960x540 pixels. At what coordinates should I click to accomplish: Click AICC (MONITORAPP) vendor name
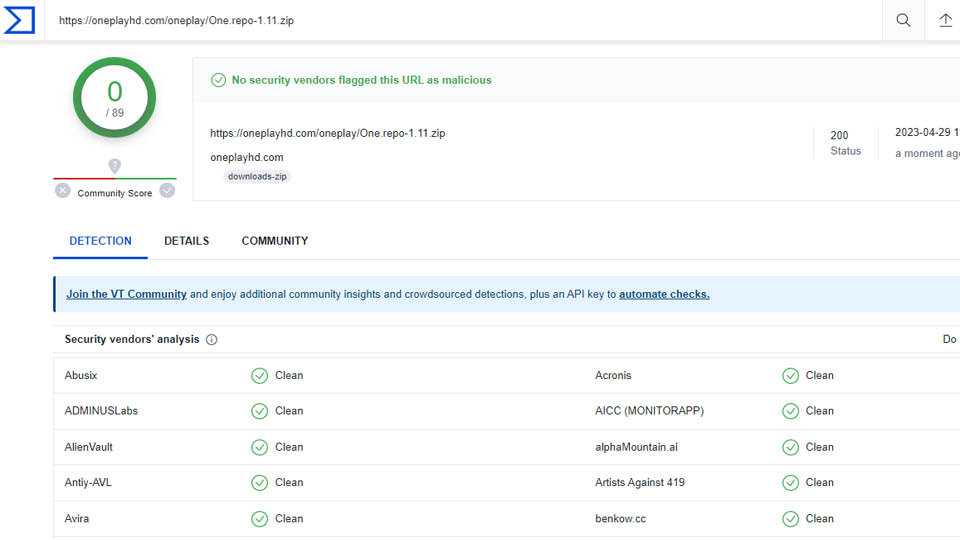click(x=650, y=411)
